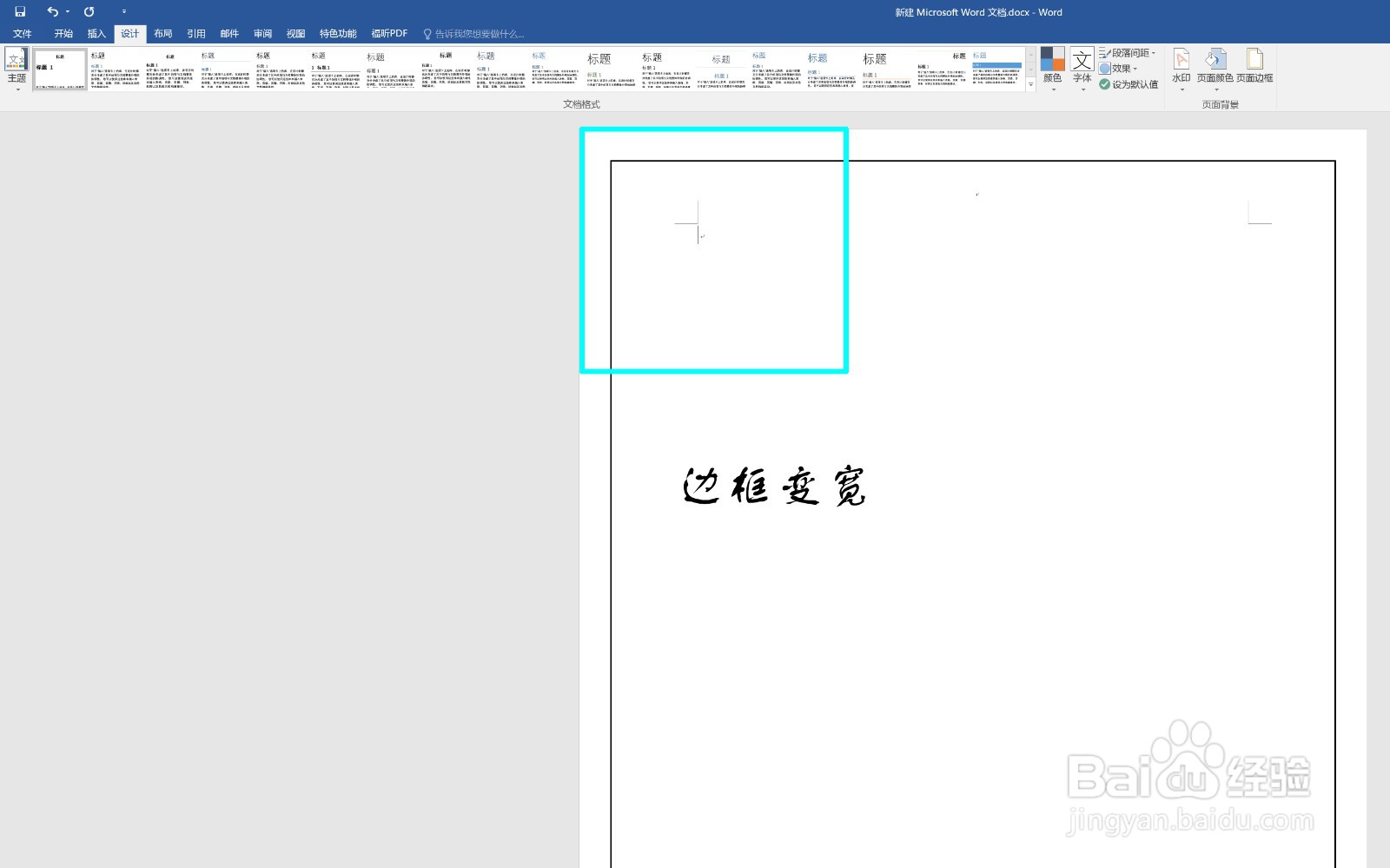Open the 福昕PDF tab
This screenshot has height=868, width=1390.
coord(389,34)
